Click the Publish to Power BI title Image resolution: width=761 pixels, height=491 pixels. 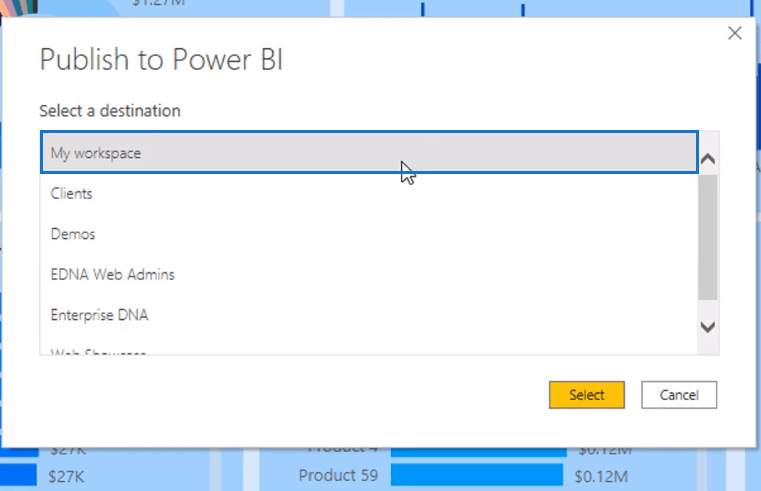pyautogui.click(x=161, y=60)
